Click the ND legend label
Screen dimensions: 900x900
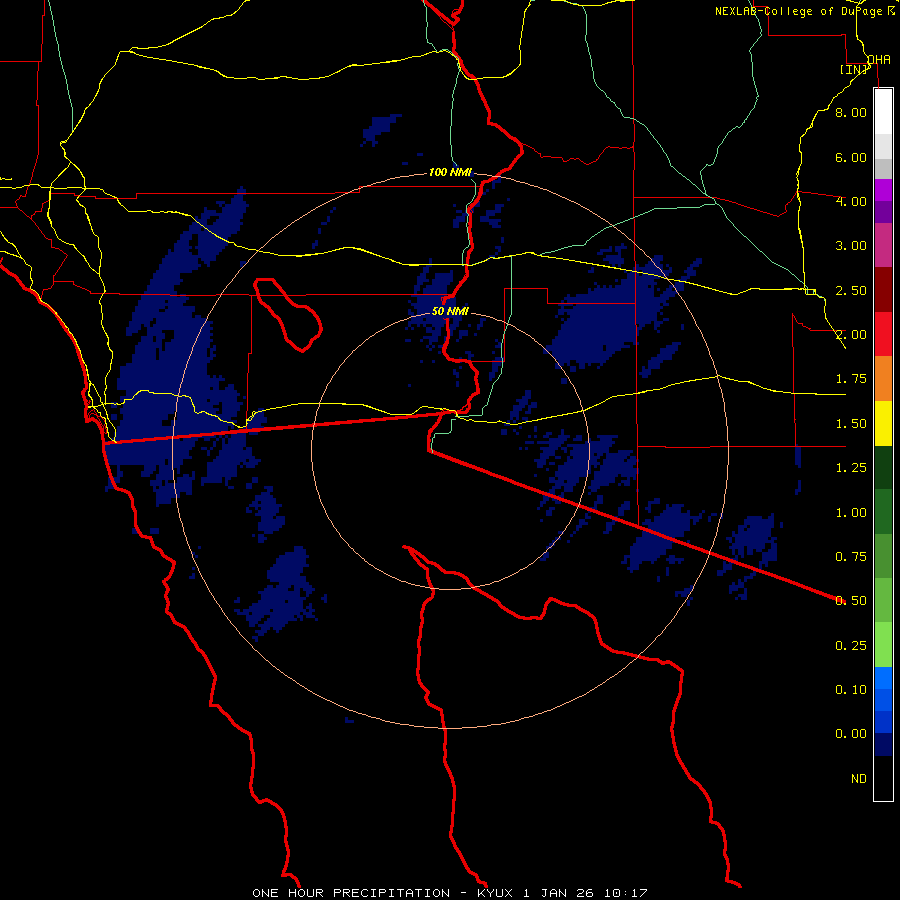(859, 779)
